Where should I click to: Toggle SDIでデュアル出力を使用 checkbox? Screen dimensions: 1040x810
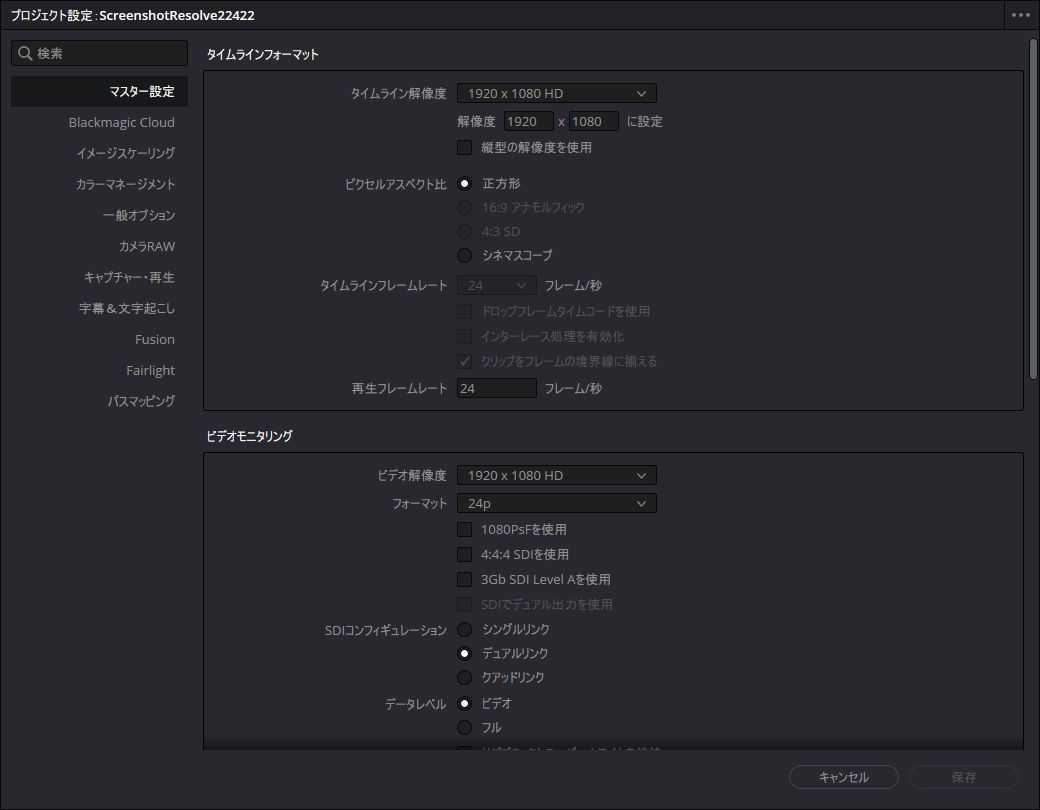click(464, 604)
